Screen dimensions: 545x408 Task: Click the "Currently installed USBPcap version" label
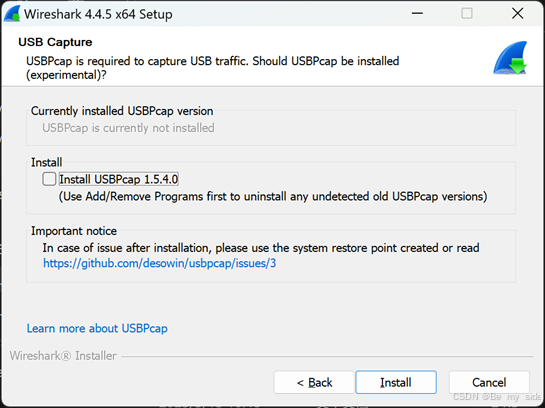122,111
